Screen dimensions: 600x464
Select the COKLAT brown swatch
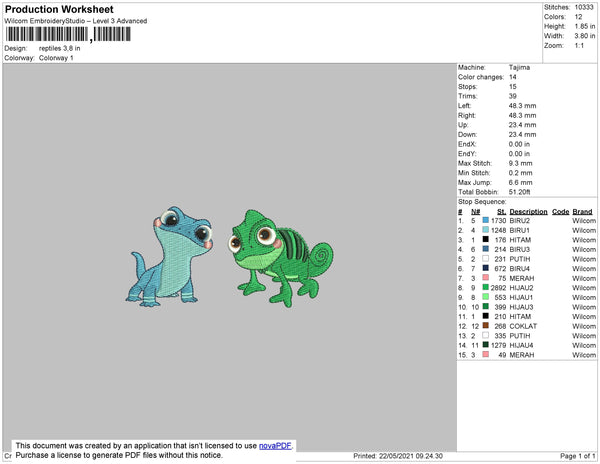486,326
